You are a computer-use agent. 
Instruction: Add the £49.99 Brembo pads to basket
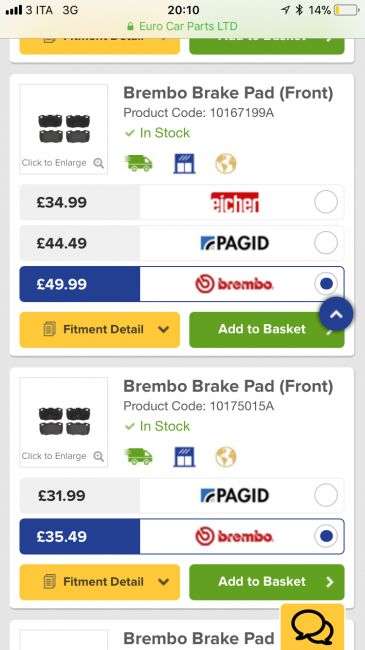[267, 330]
